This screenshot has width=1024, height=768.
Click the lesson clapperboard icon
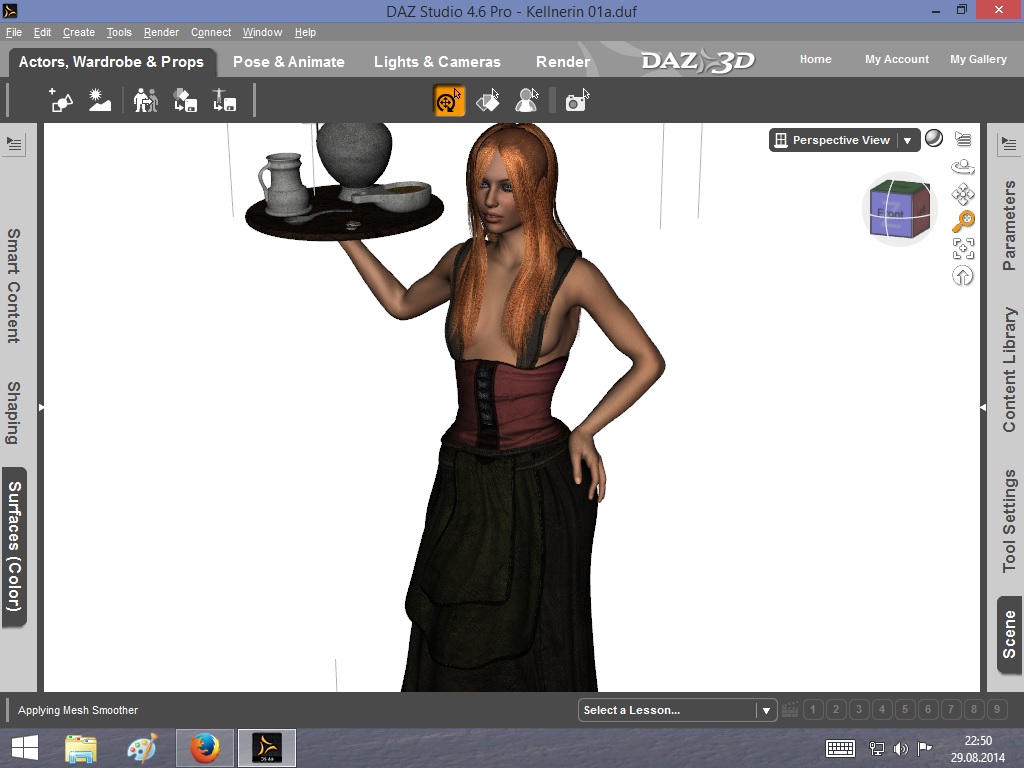(x=790, y=709)
